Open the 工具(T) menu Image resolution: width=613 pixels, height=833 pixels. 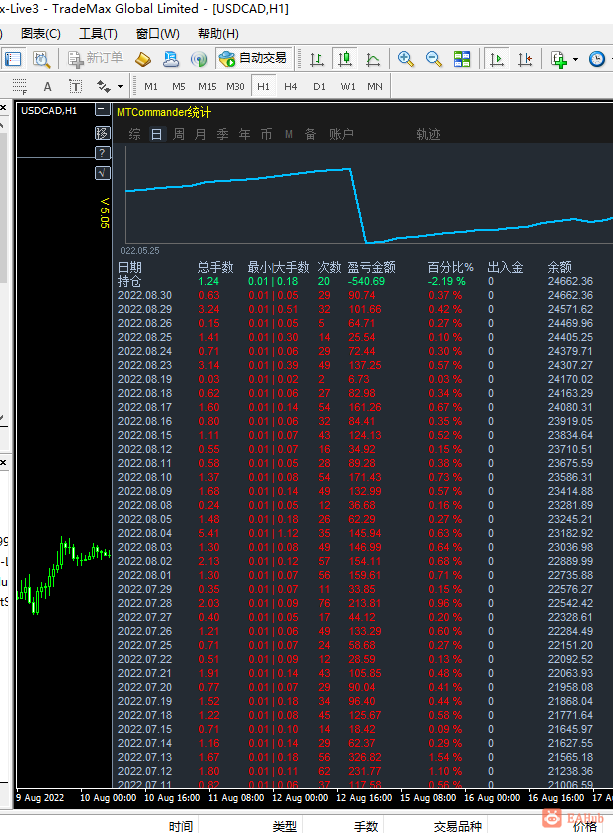98,34
